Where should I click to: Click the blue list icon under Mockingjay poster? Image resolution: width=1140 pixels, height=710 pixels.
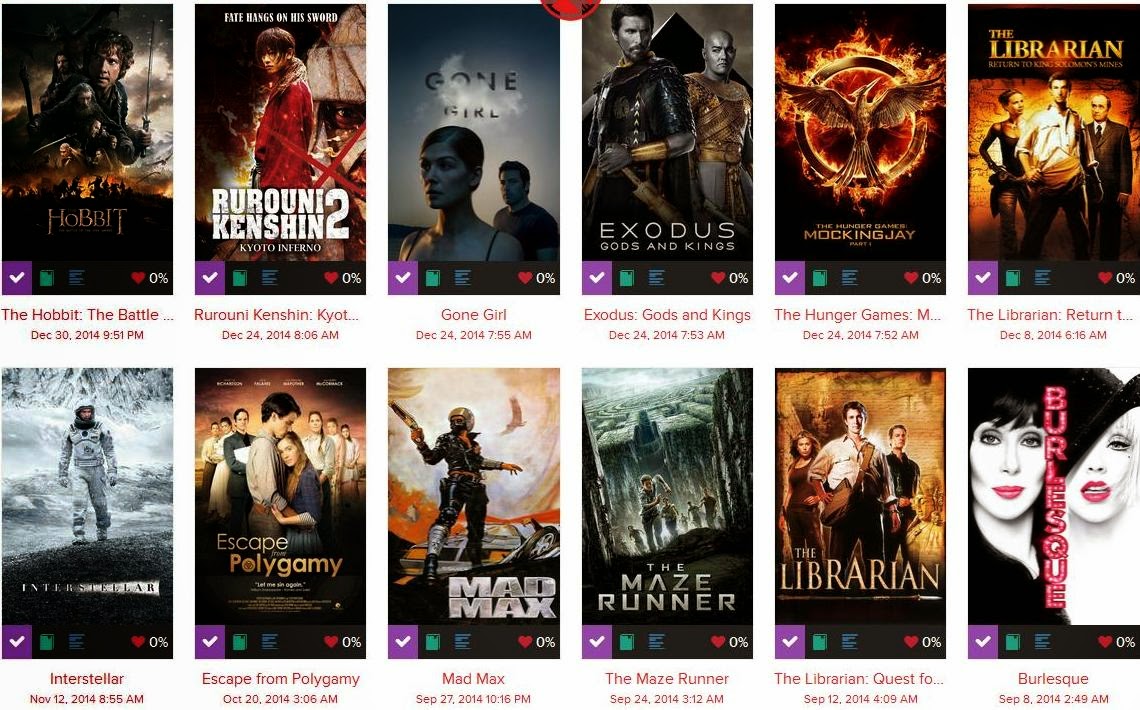[849, 278]
